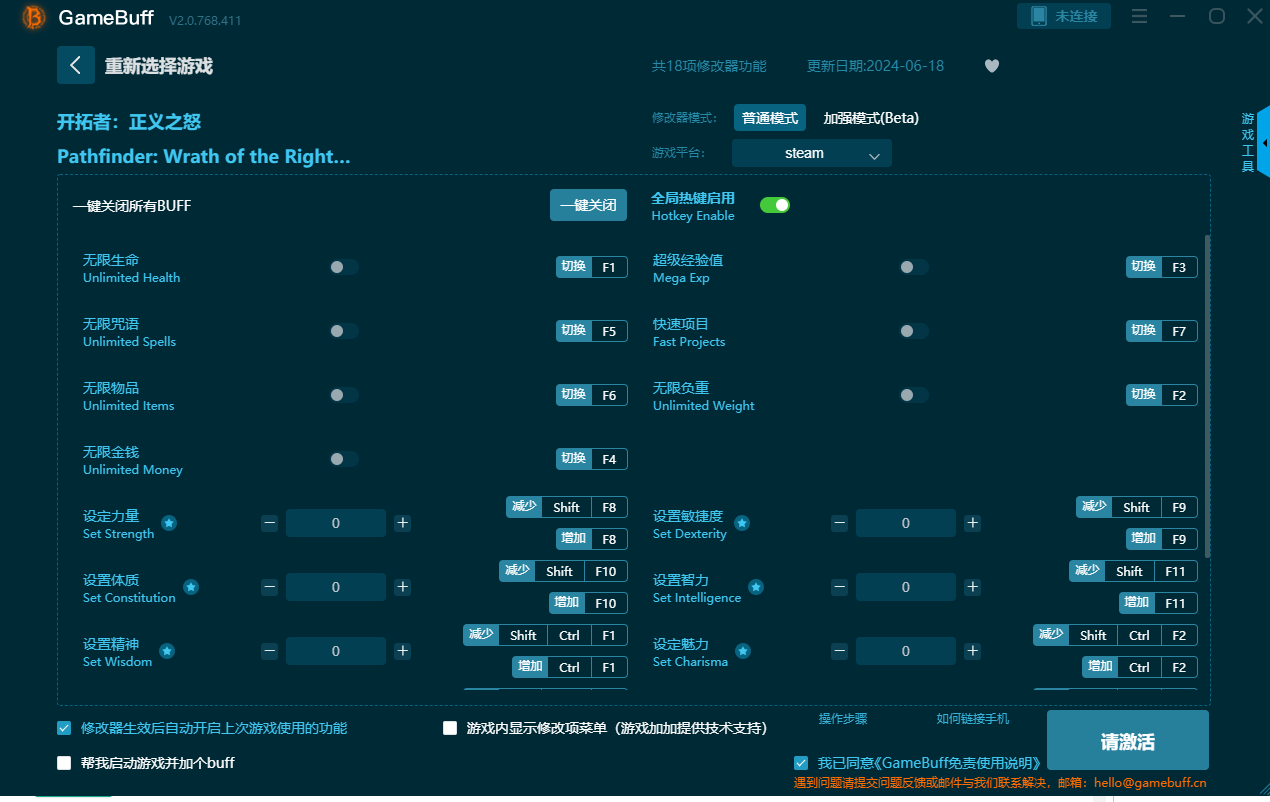Increase Set Strength with plus icon
This screenshot has width=1270, height=802.
(x=402, y=523)
